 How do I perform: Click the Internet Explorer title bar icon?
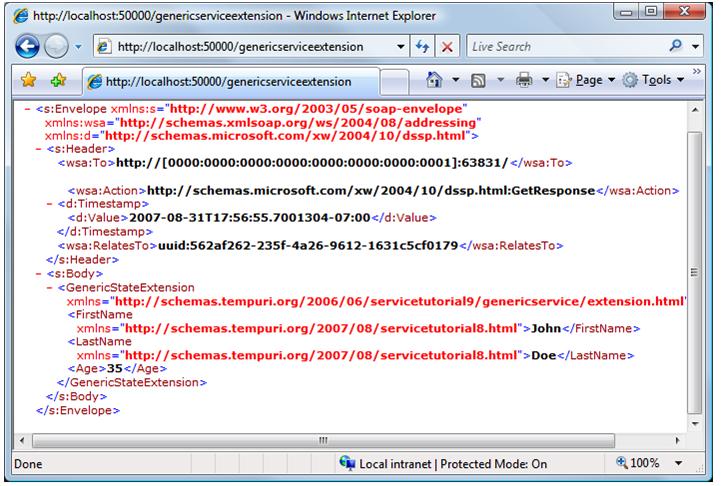(x=20, y=16)
